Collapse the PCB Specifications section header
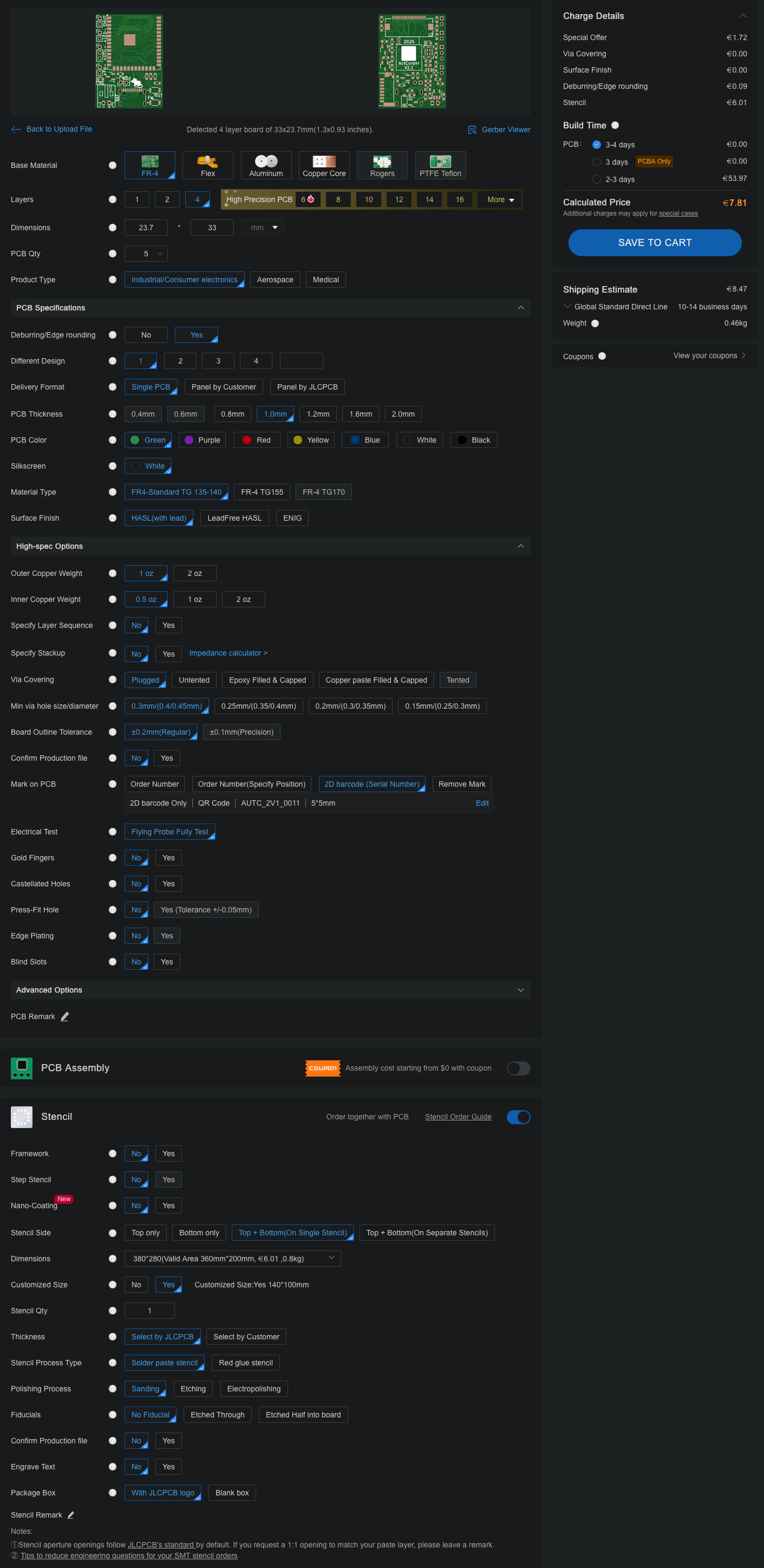This screenshot has height=1568, width=764. pyautogui.click(x=520, y=308)
